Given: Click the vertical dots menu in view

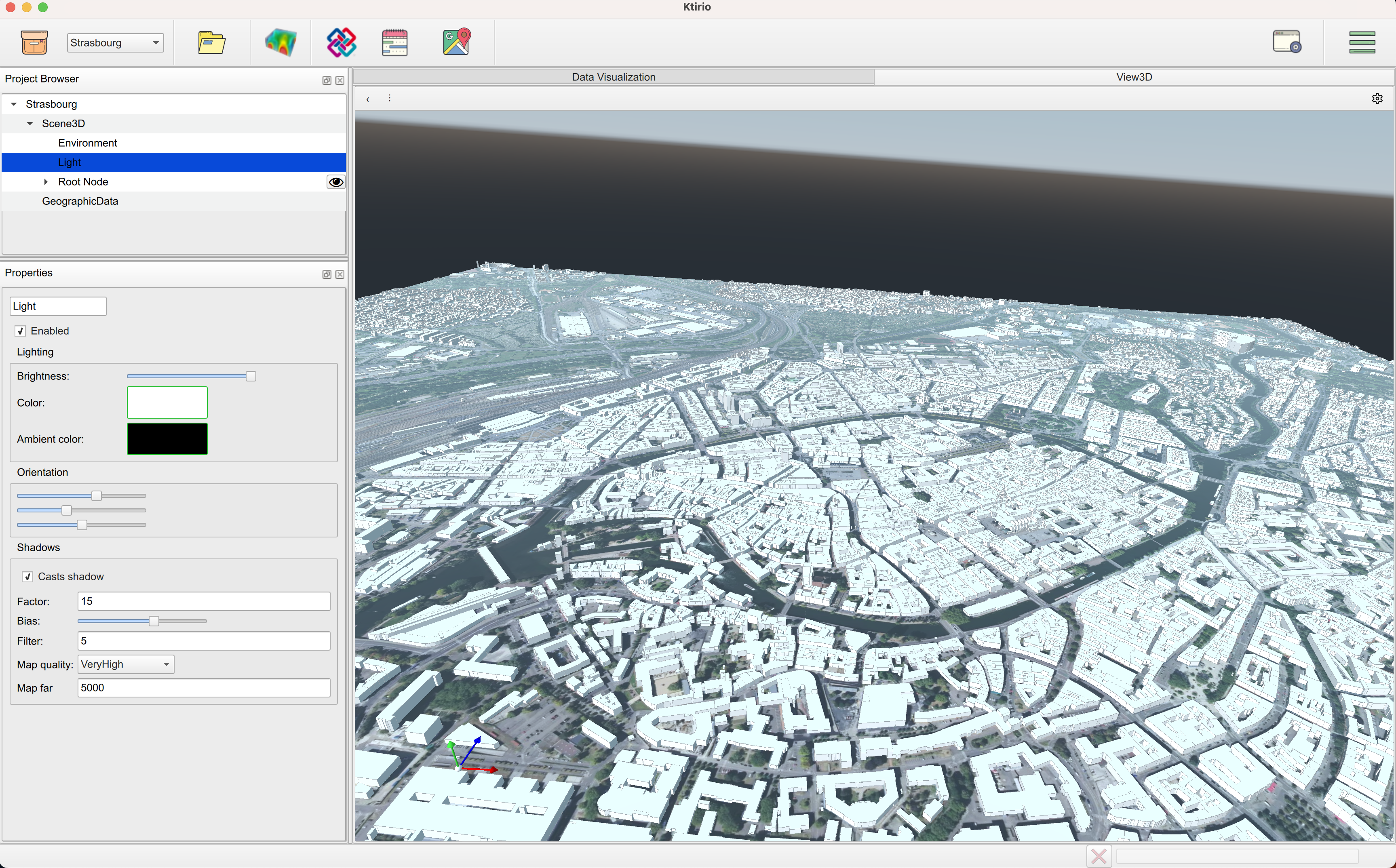Looking at the screenshot, I should click(390, 98).
